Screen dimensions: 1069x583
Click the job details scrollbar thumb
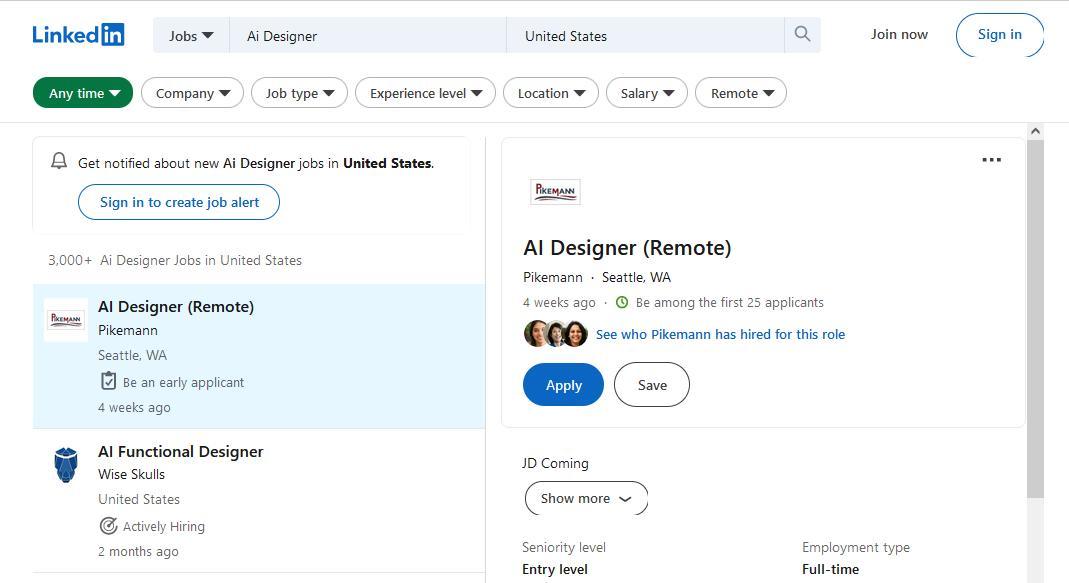tap(1035, 318)
